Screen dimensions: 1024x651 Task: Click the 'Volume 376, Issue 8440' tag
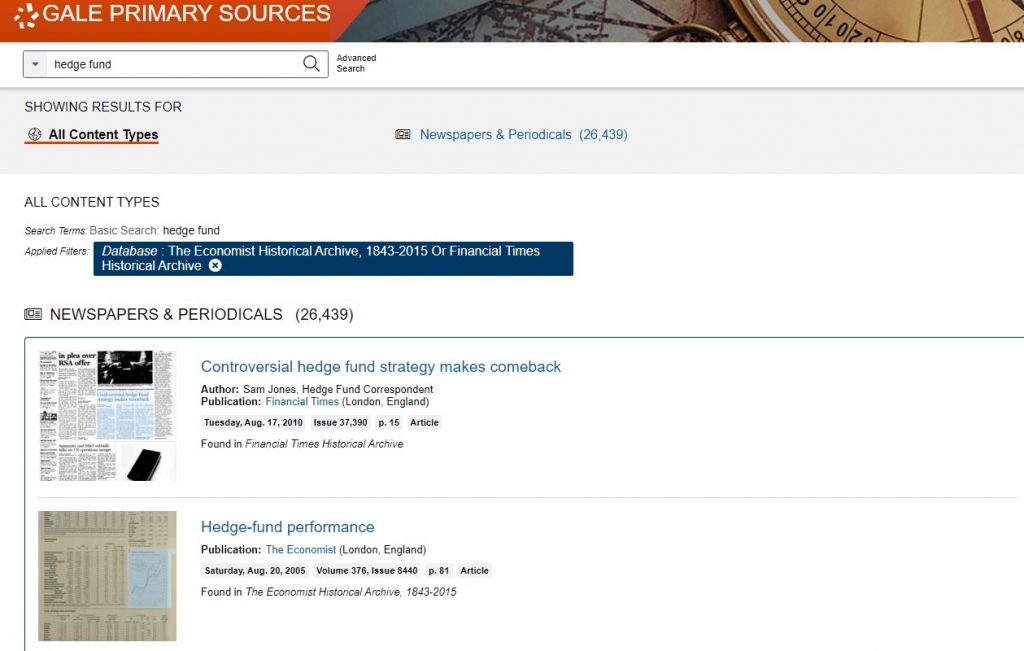pos(366,571)
